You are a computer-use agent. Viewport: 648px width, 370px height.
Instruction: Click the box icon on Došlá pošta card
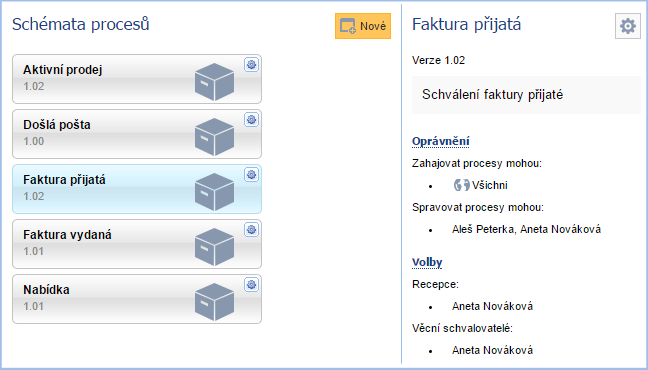coord(214,137)
